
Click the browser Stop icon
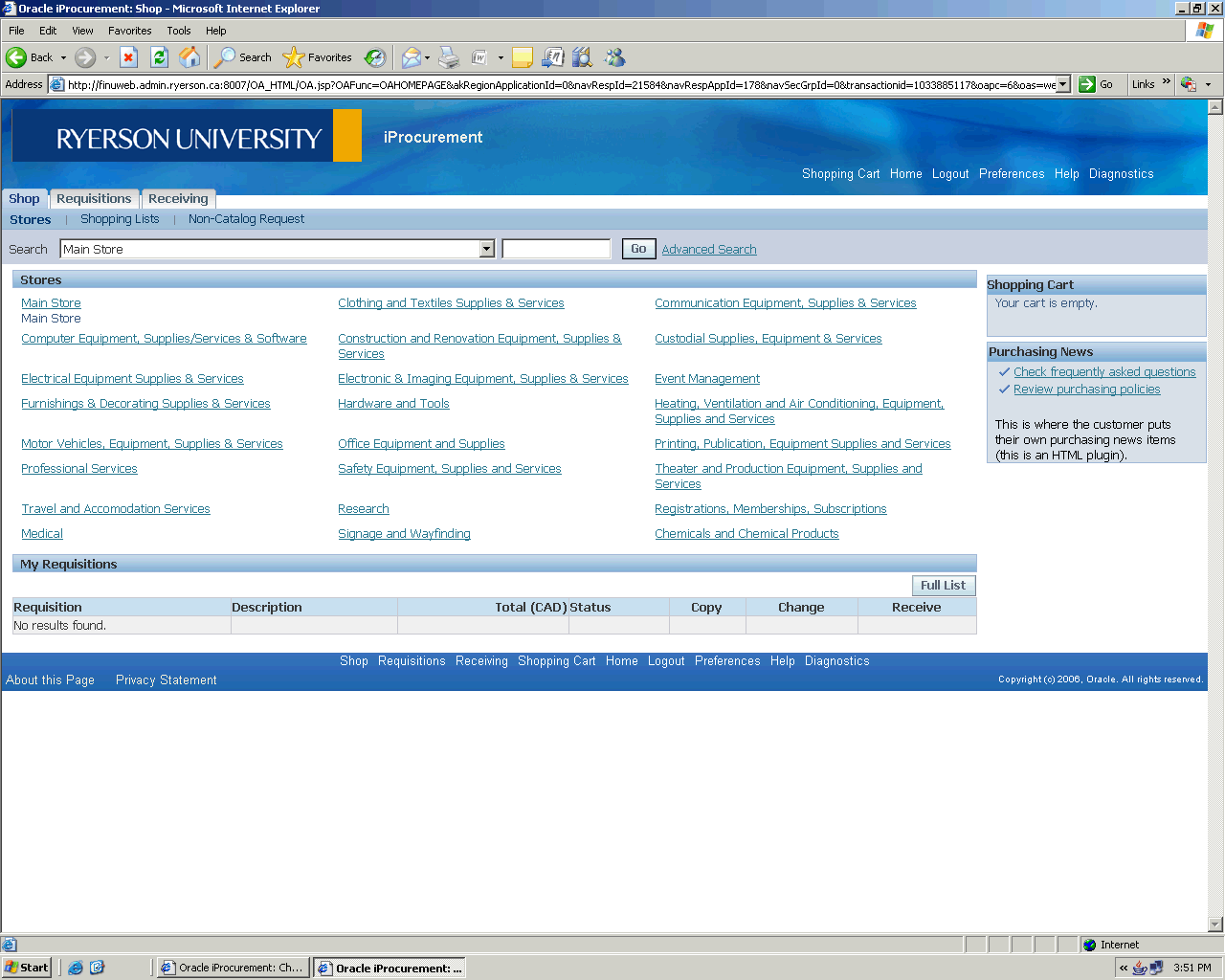[x=128, y=57]
